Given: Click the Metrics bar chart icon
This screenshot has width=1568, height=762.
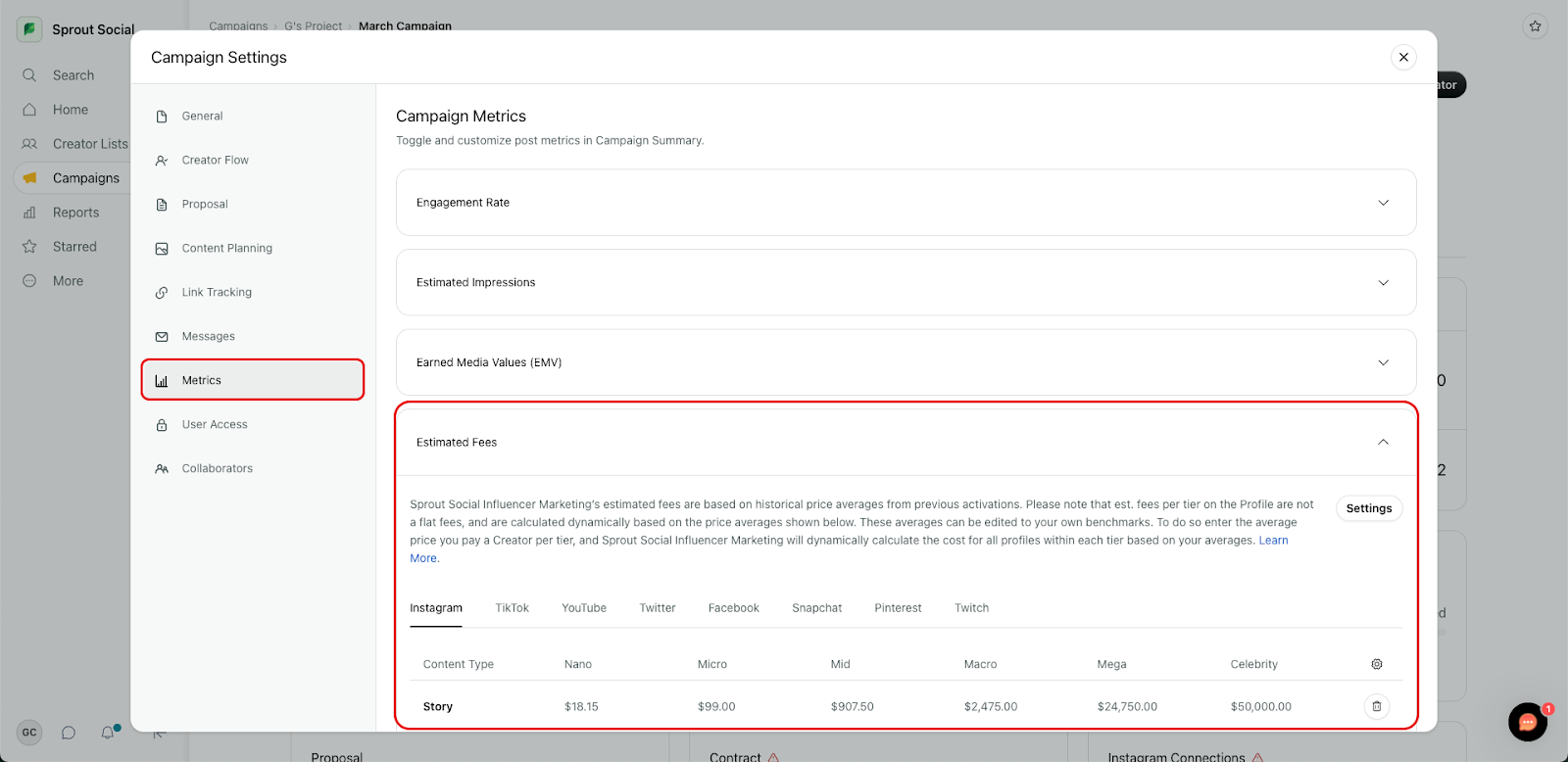Looking at the screenshot, I should pyautogui.click(x=162, y=381).
